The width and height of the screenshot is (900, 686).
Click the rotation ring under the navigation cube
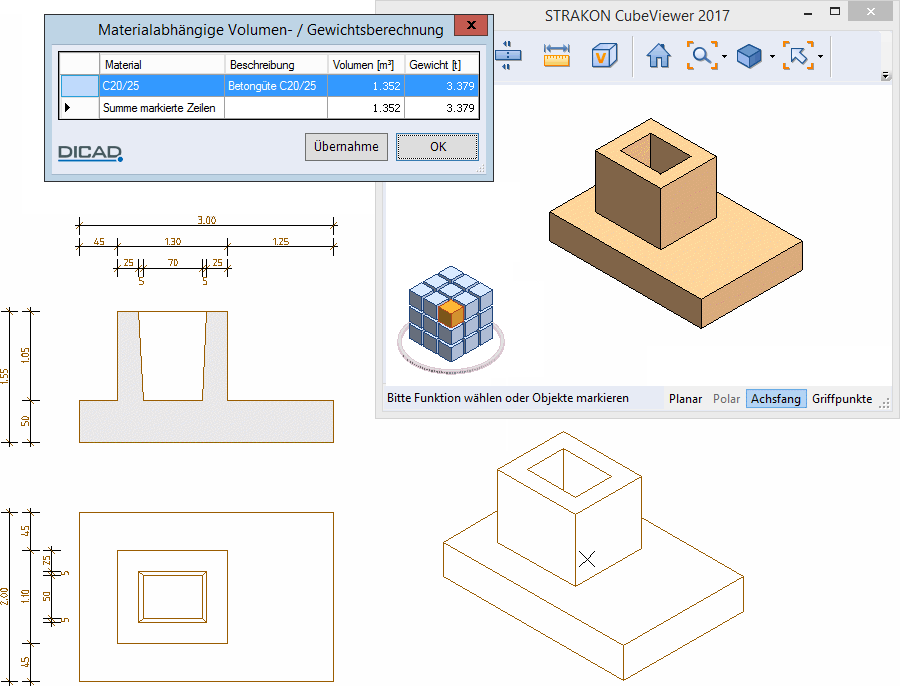point(451,367)
